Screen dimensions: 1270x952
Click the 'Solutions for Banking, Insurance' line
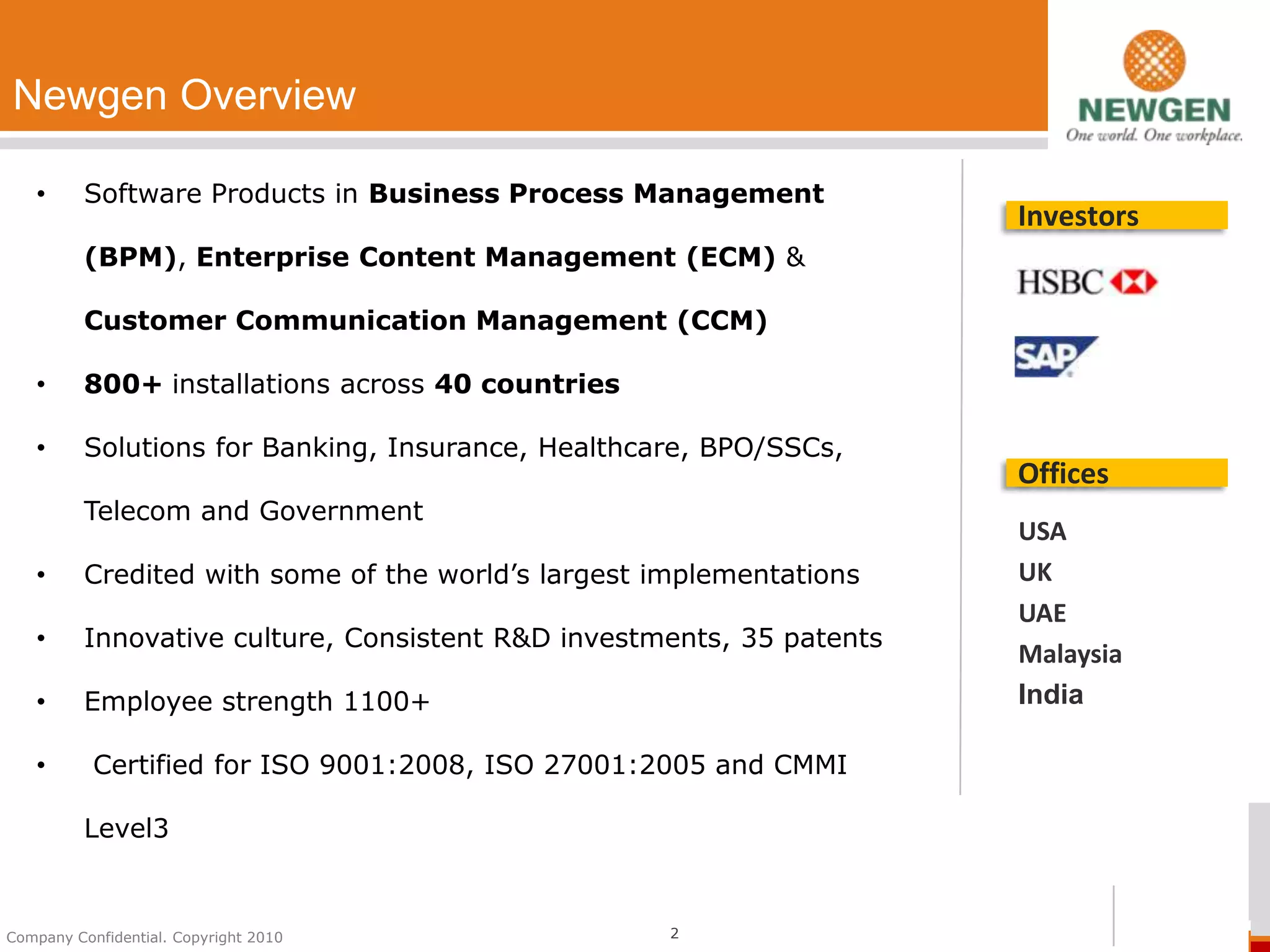click(x=464, y=447)
